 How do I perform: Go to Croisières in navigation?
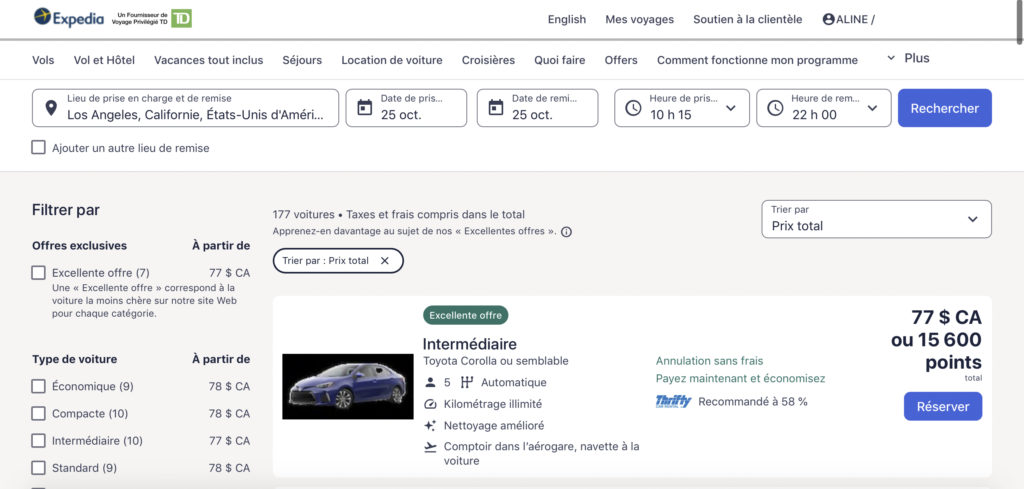[488, 60]
